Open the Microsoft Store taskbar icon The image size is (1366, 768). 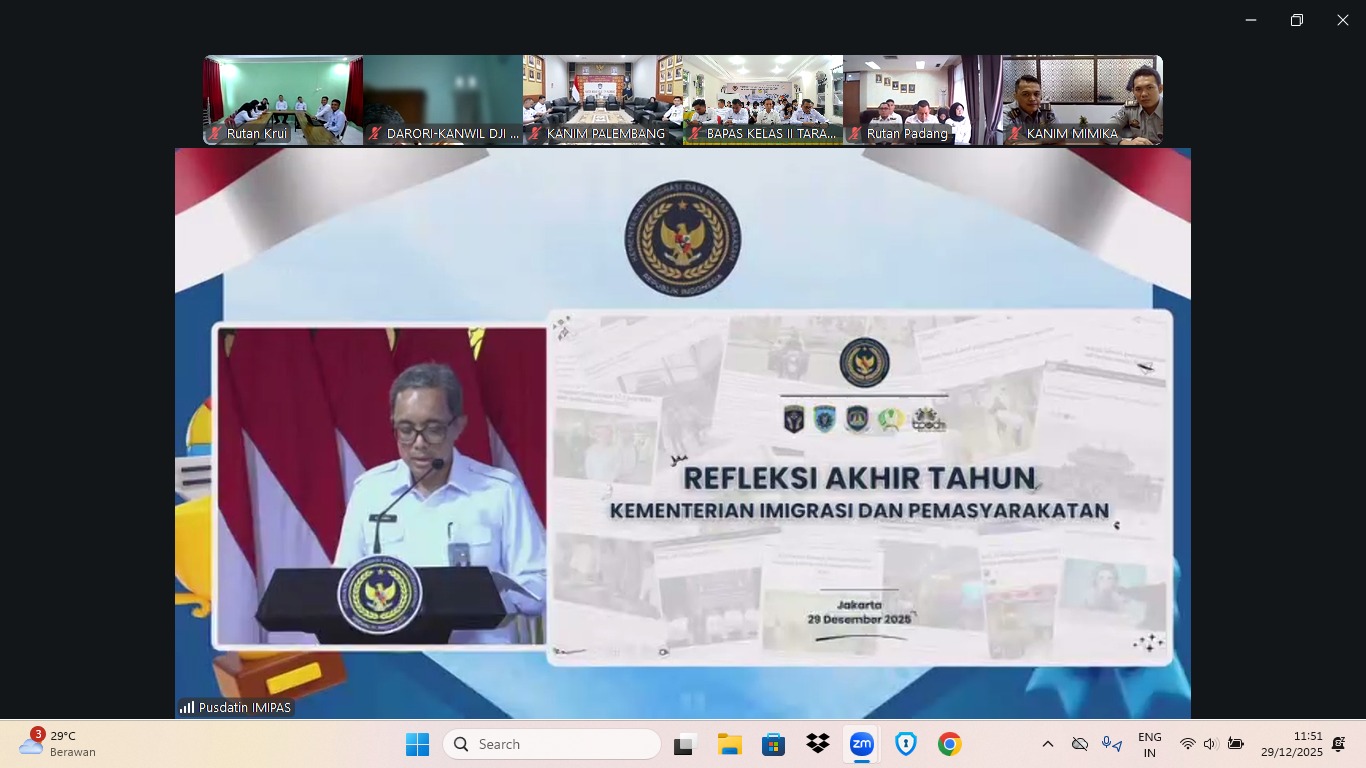pyautogui.click(x=773, y=744)
